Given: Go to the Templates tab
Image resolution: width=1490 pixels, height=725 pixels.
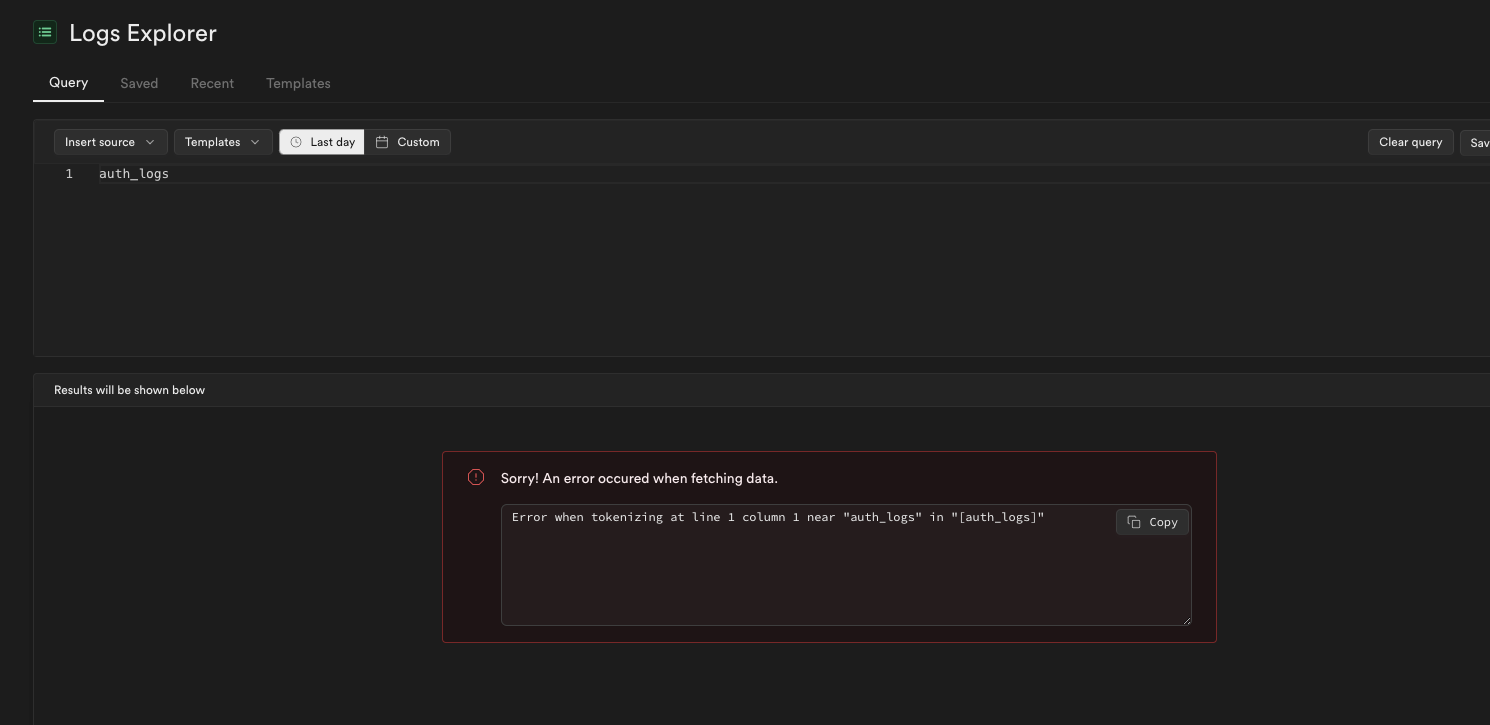Looking at the screenshot, I should [298, 83].
